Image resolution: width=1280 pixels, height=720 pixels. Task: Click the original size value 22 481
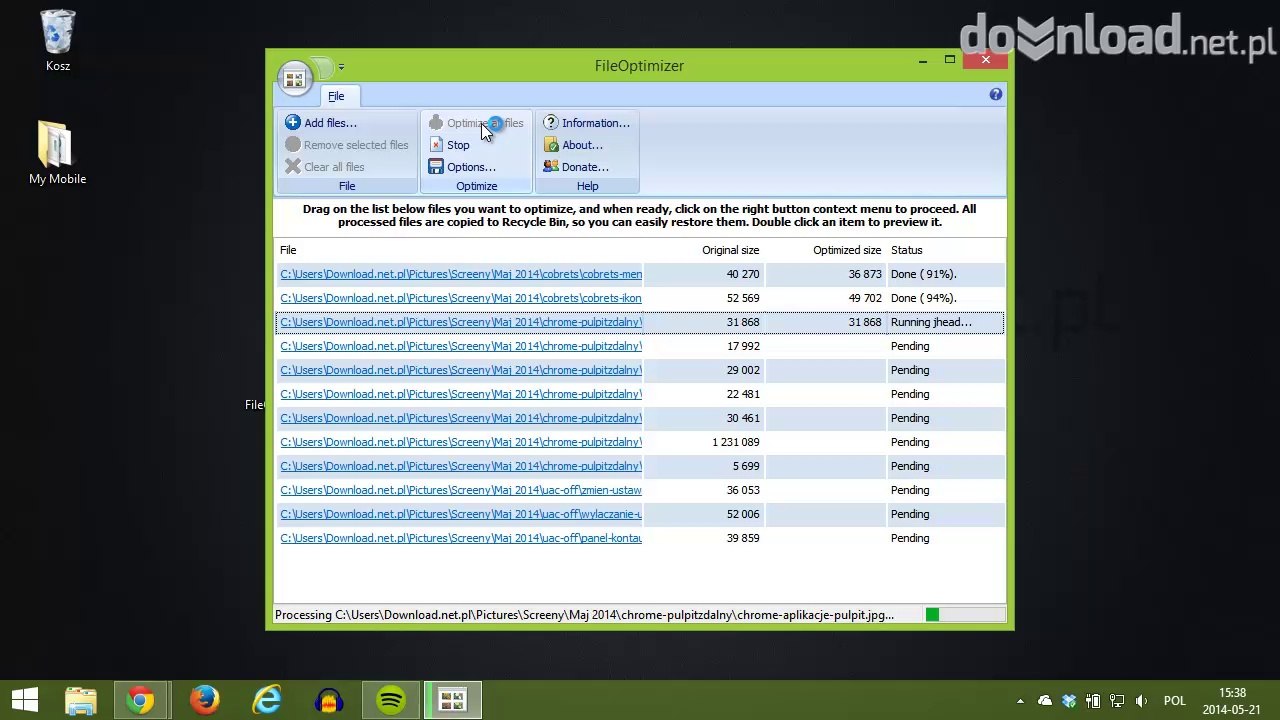click(743, 394)
